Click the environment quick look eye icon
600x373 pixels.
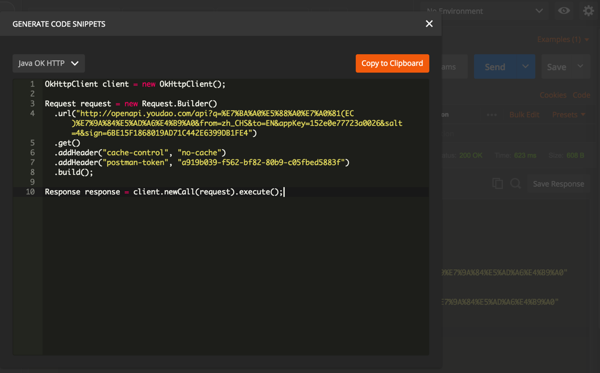tap(564, 11)
